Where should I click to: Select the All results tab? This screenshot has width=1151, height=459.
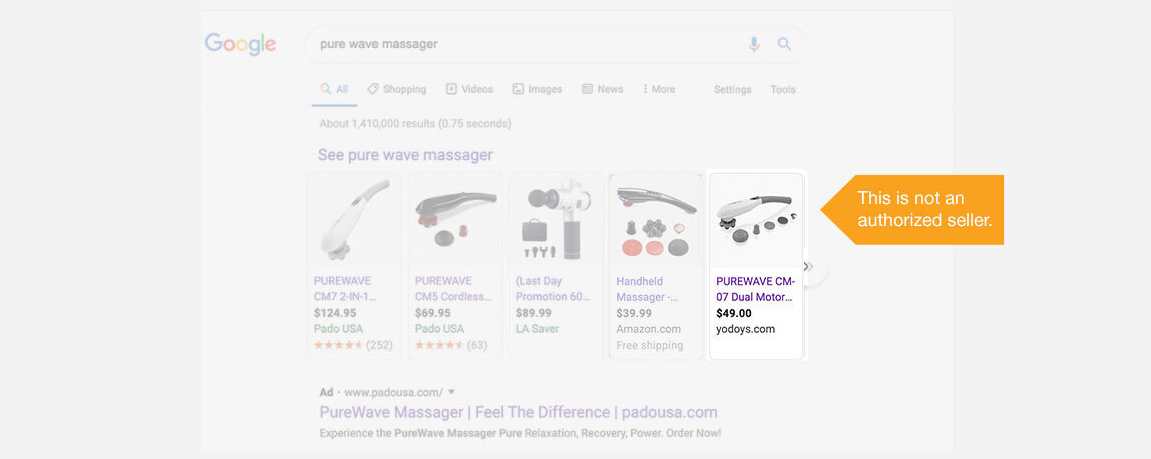tap(334, 89)
